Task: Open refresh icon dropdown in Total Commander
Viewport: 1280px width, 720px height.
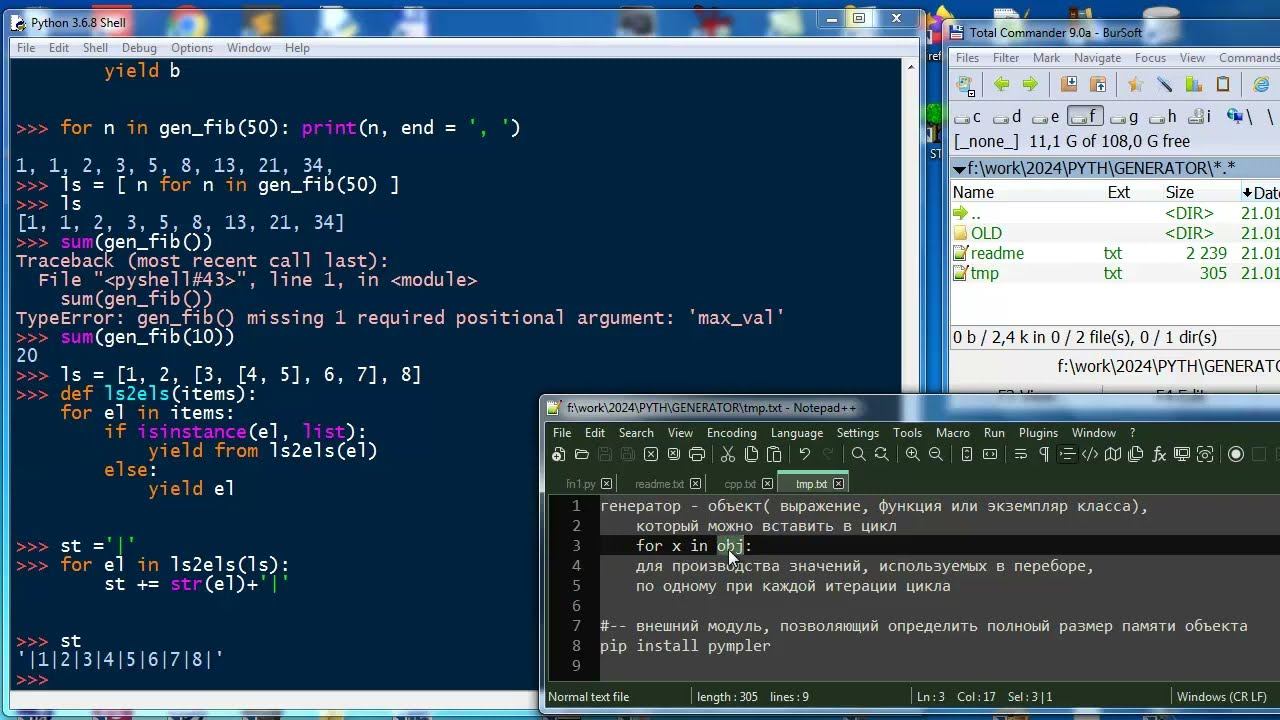Action: click(972, 93)
